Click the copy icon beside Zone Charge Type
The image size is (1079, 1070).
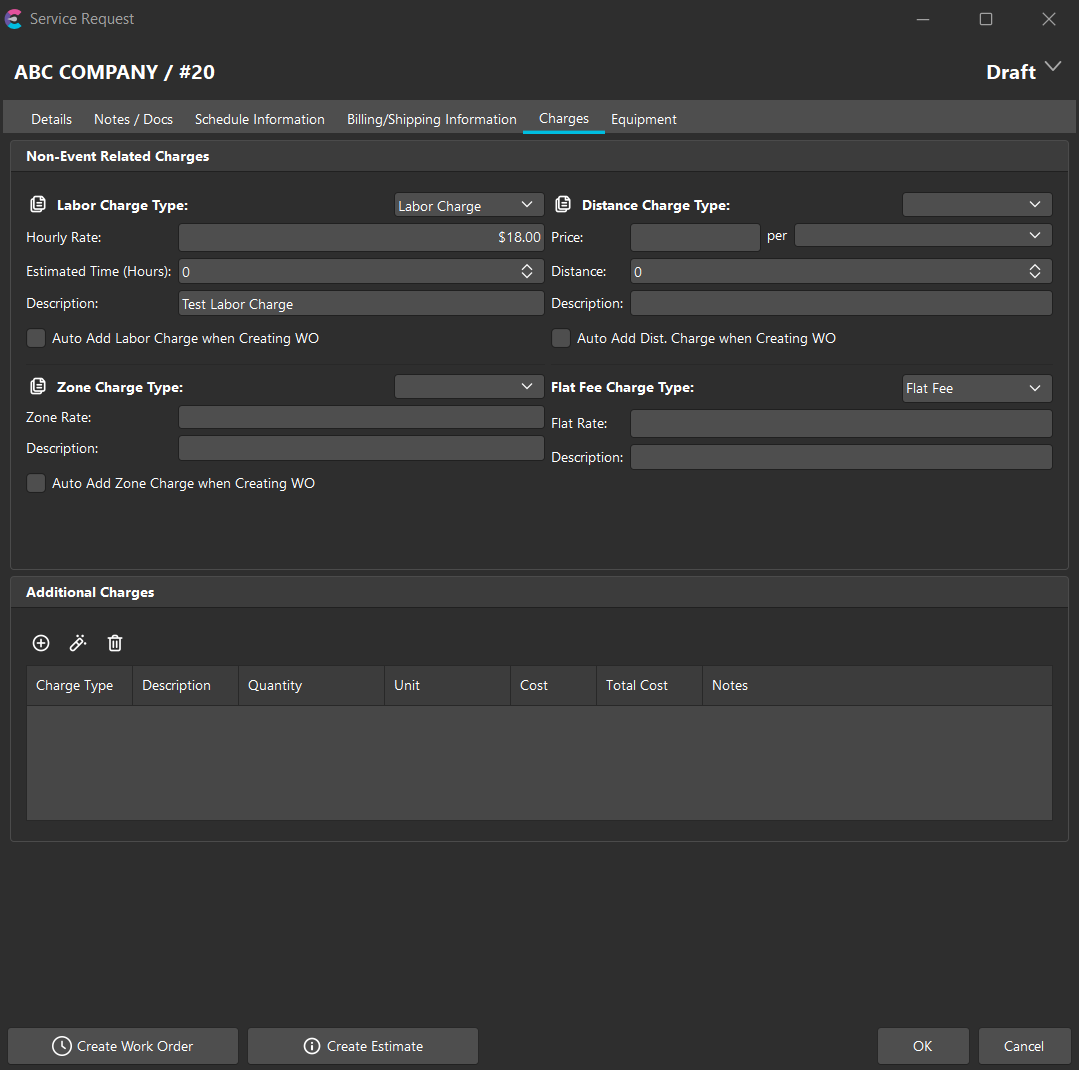[38, 387]
